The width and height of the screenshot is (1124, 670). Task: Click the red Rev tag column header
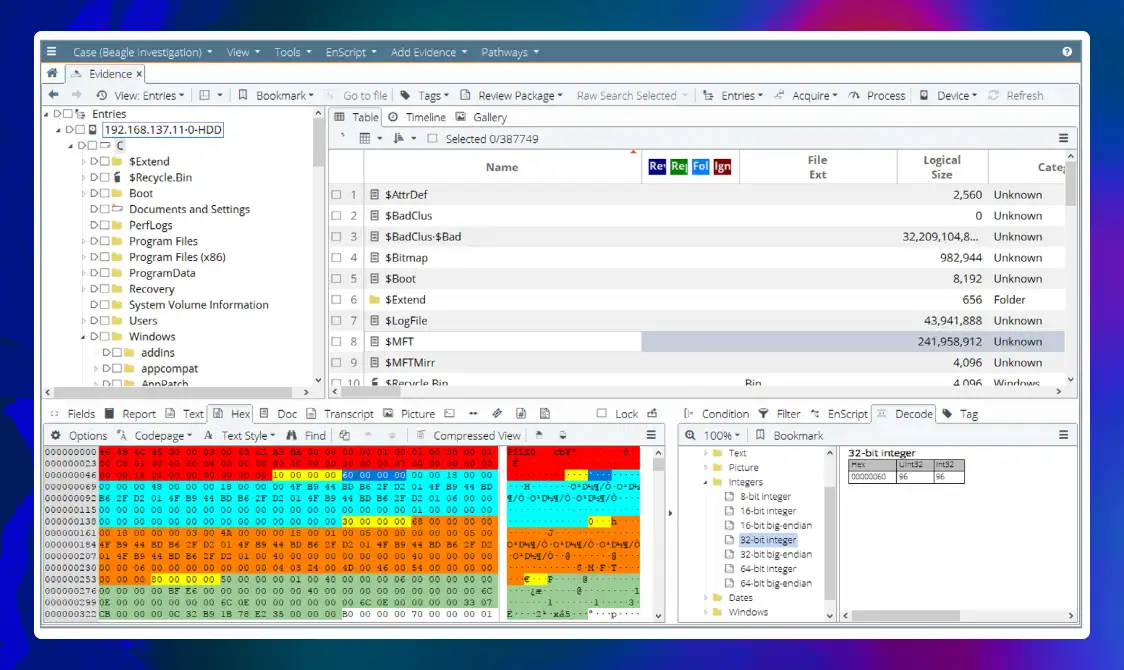[x=657, y=166]
